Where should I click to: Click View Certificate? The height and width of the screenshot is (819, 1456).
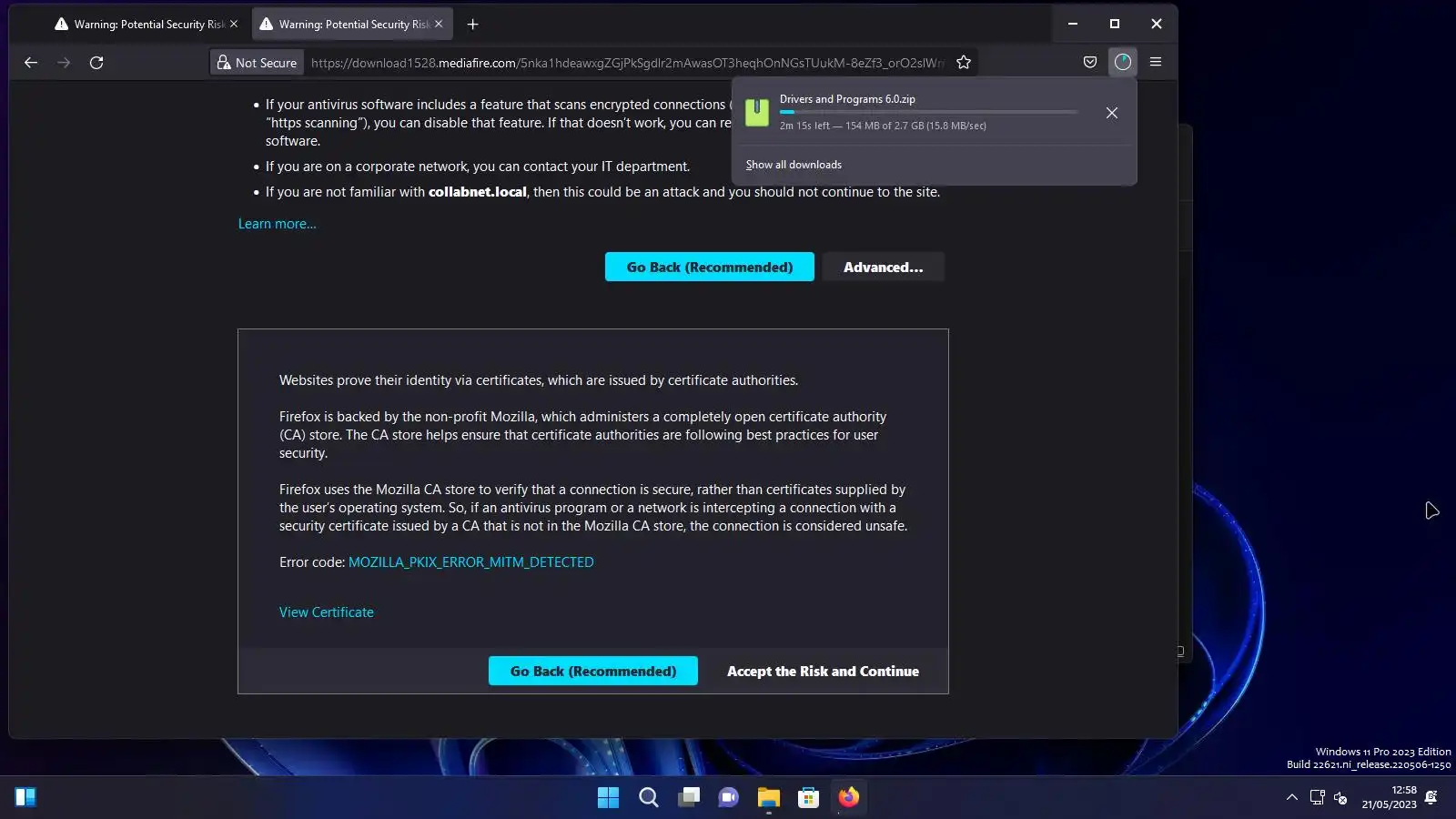pyautogui.click(x=327, y=612)
